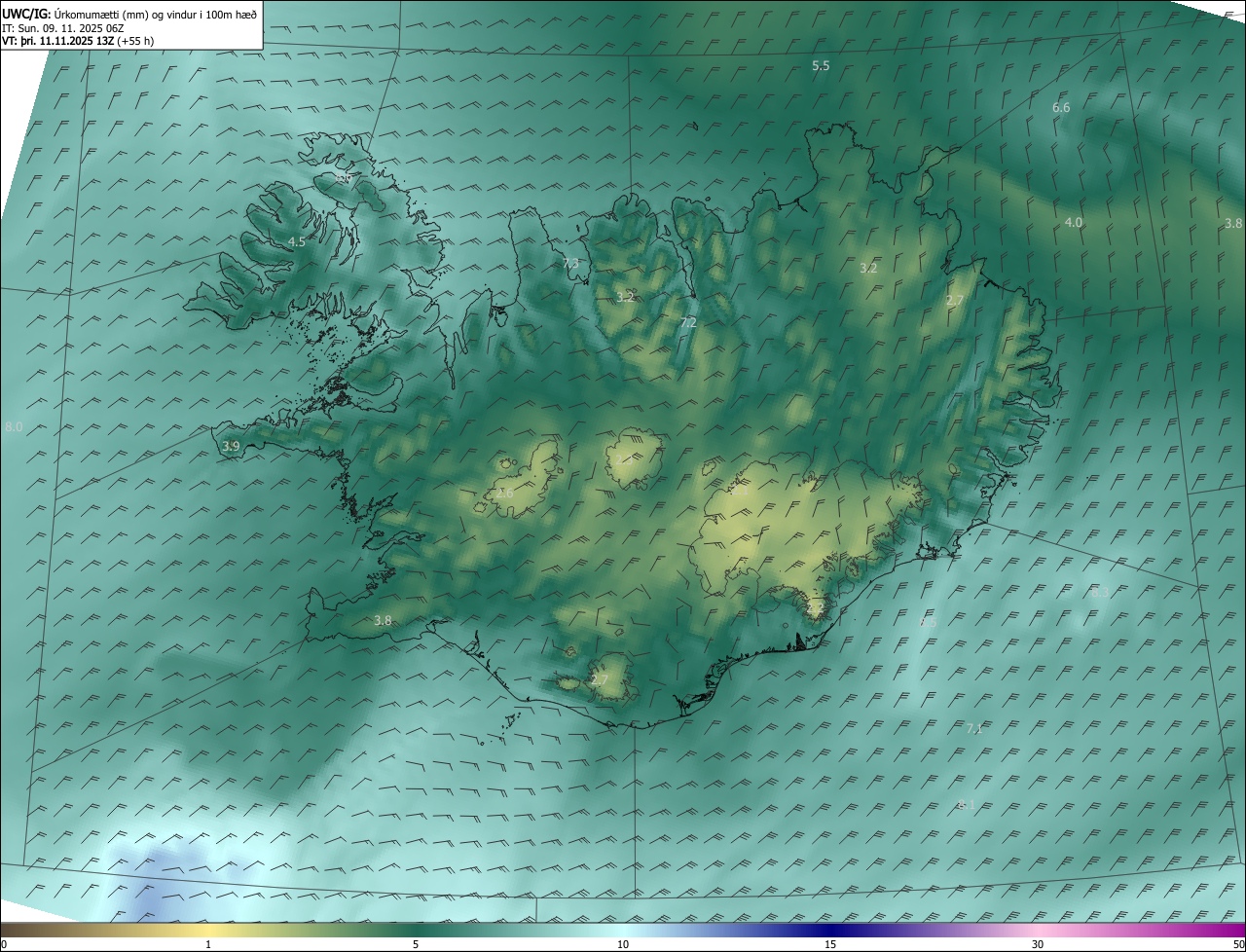Click the 7.2 value label in north Iceland
The image size is (1246, 952).
[x=688, y=322]
